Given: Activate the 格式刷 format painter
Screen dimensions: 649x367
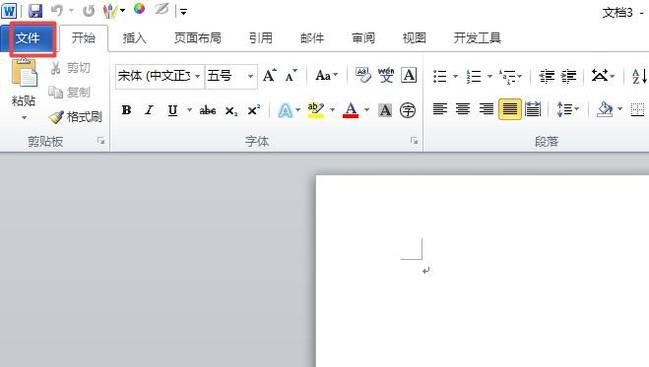Looking at the screenshot, I should click(75, 117).
